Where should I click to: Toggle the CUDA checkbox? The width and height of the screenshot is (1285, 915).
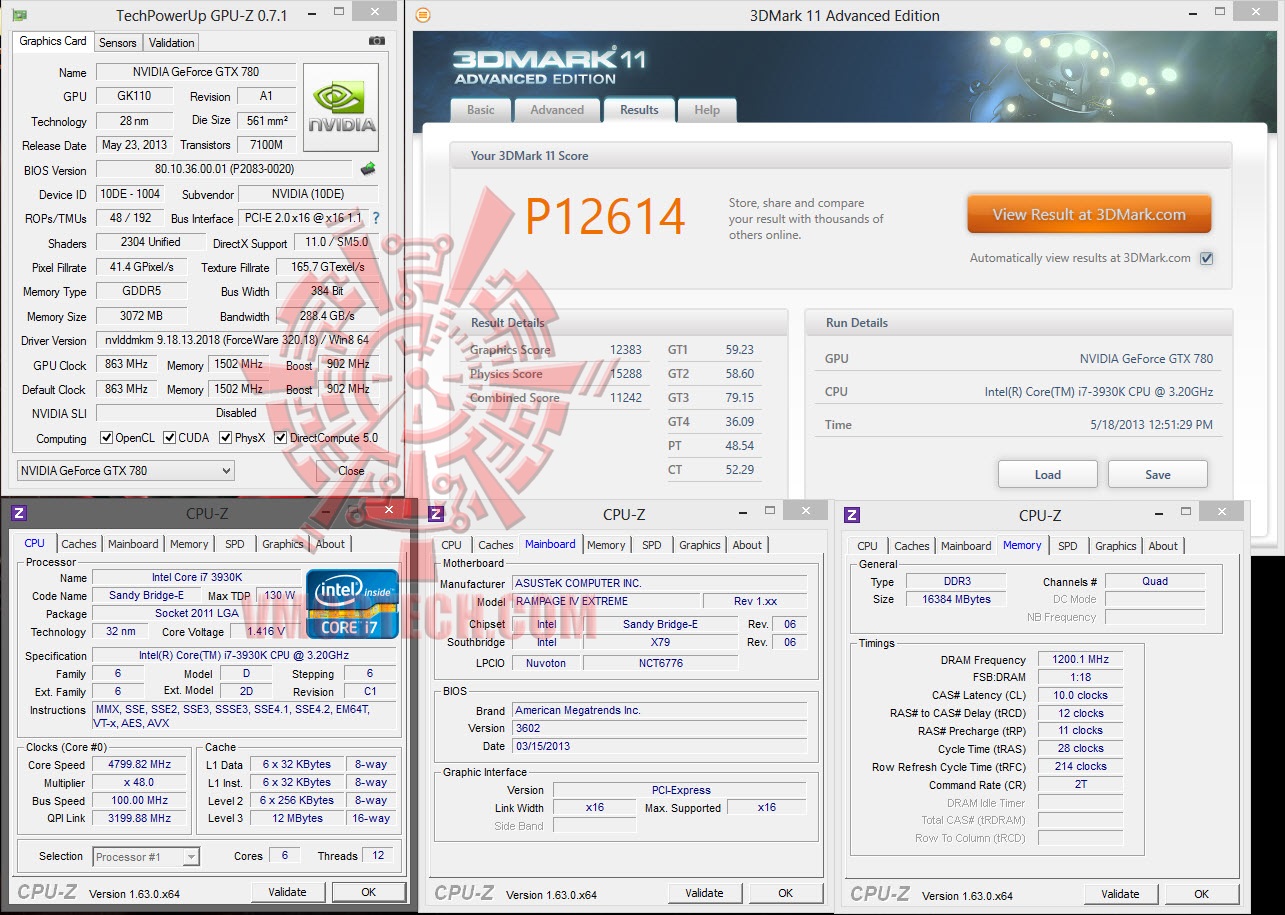coord(170,438)
